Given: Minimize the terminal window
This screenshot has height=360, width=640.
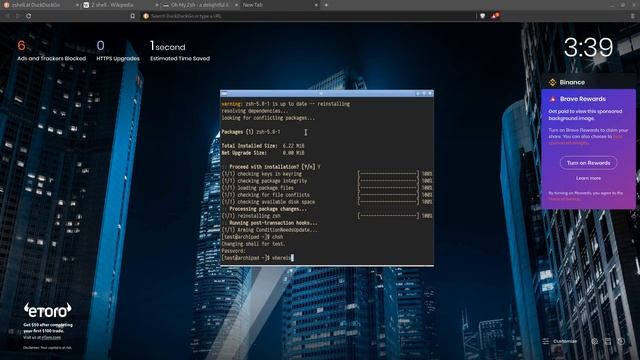Looking at the screenshot, I should tap(418, 93).
